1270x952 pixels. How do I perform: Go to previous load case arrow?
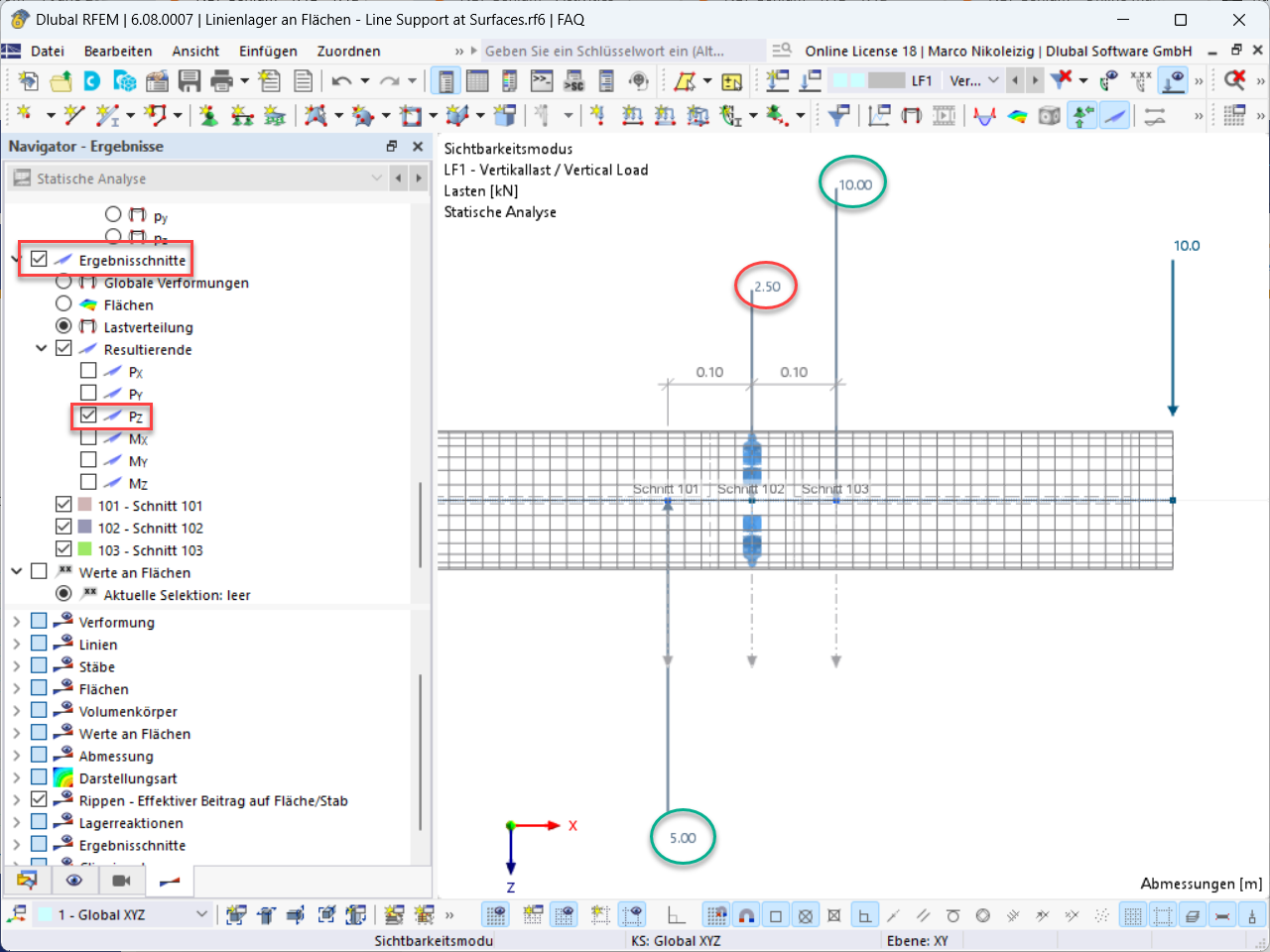(x=1015, y=80)
